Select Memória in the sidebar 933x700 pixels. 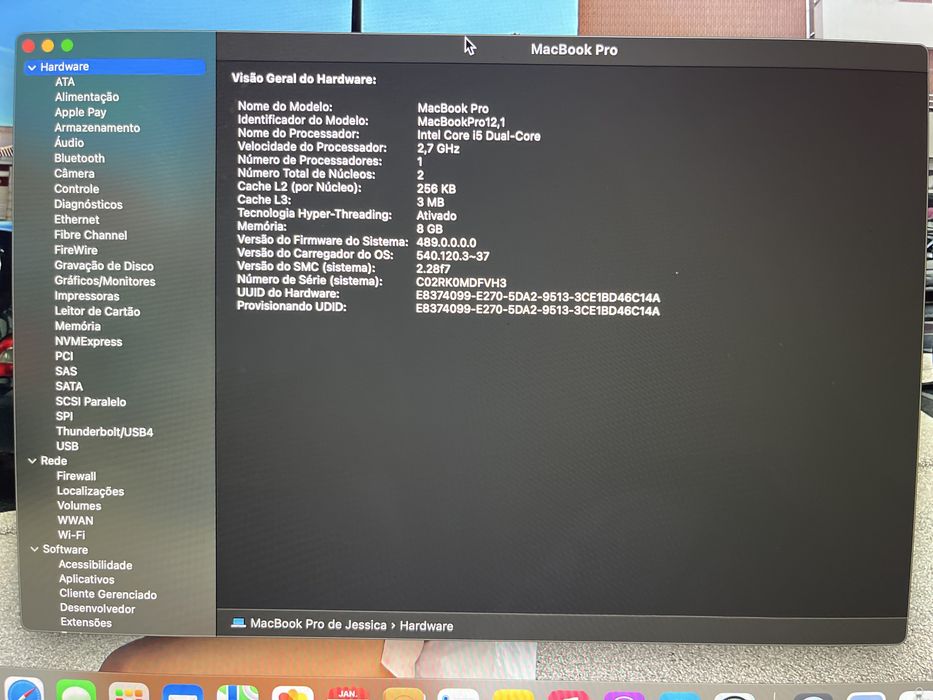click(x=77, y=326)
